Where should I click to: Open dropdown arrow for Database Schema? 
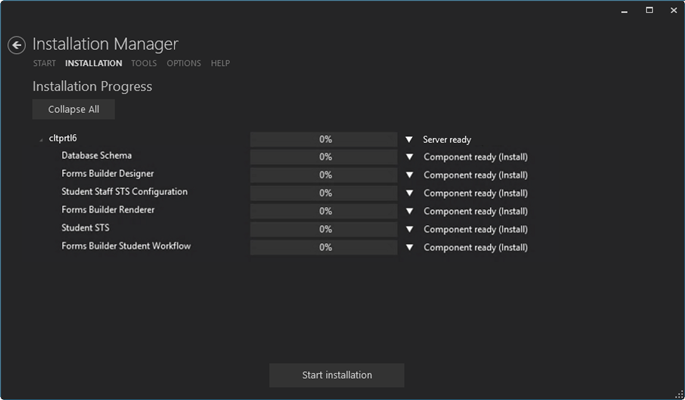[x=409, y=157]
